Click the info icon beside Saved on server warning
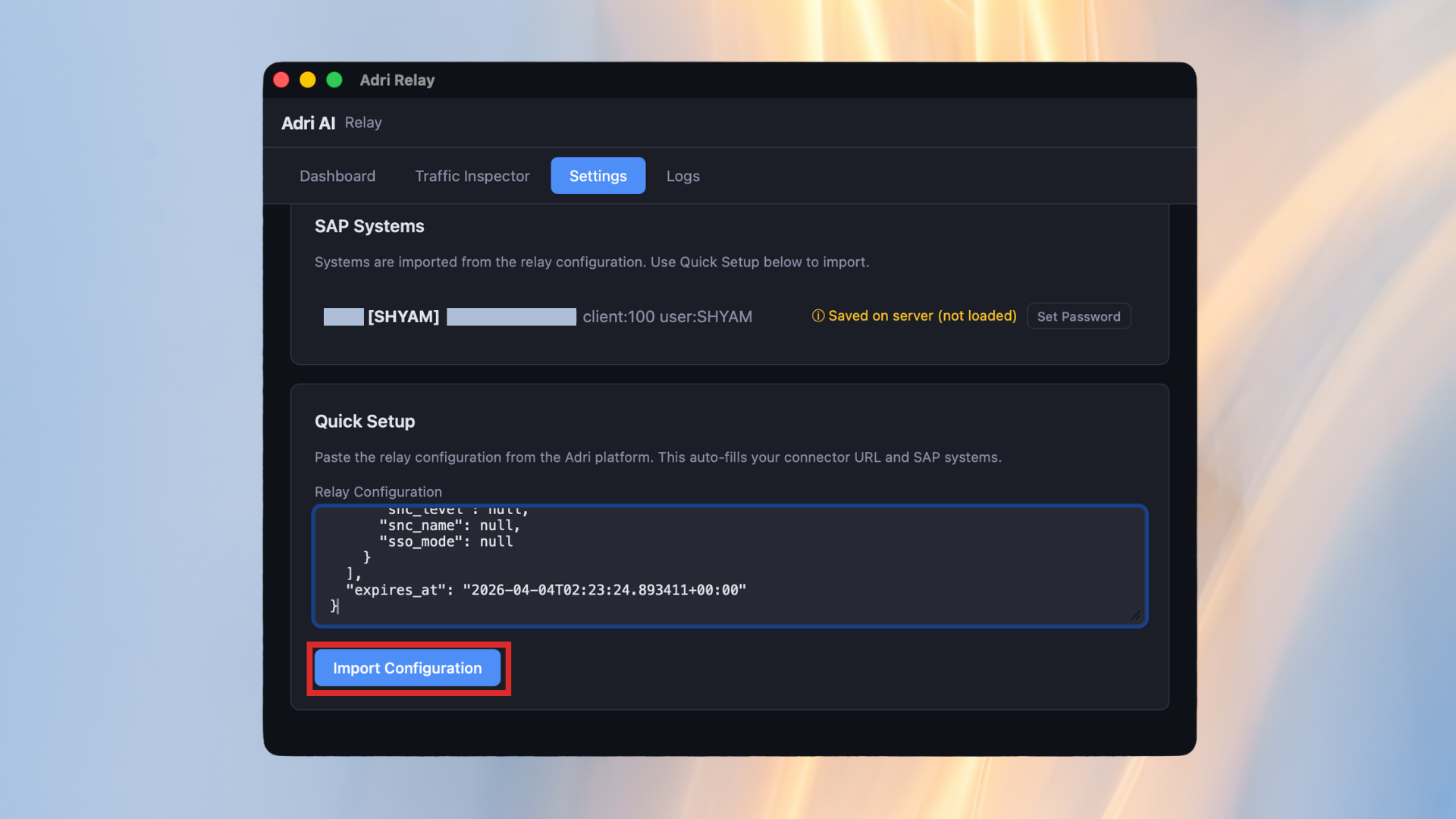 click(819, 316)
